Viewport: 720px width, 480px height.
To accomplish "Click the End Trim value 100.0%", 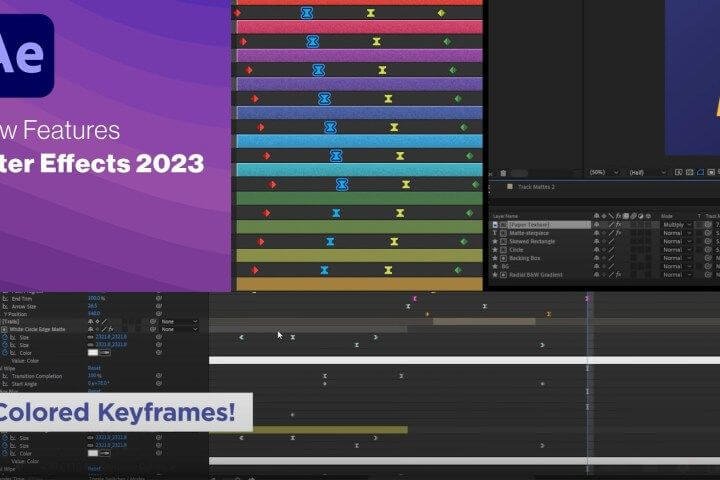I will [x=96, y=299].
